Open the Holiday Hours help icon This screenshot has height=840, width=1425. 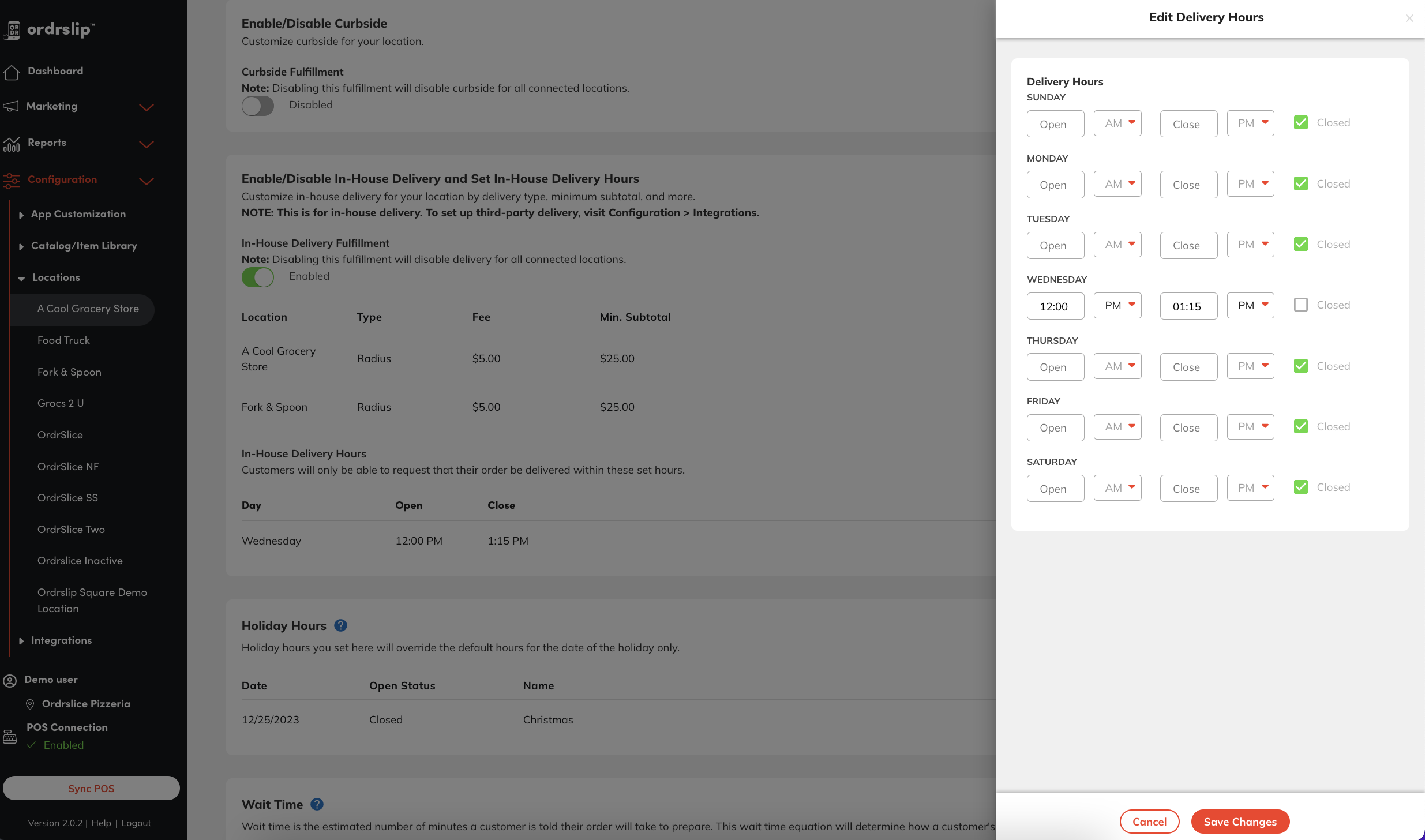click(340, 625)
